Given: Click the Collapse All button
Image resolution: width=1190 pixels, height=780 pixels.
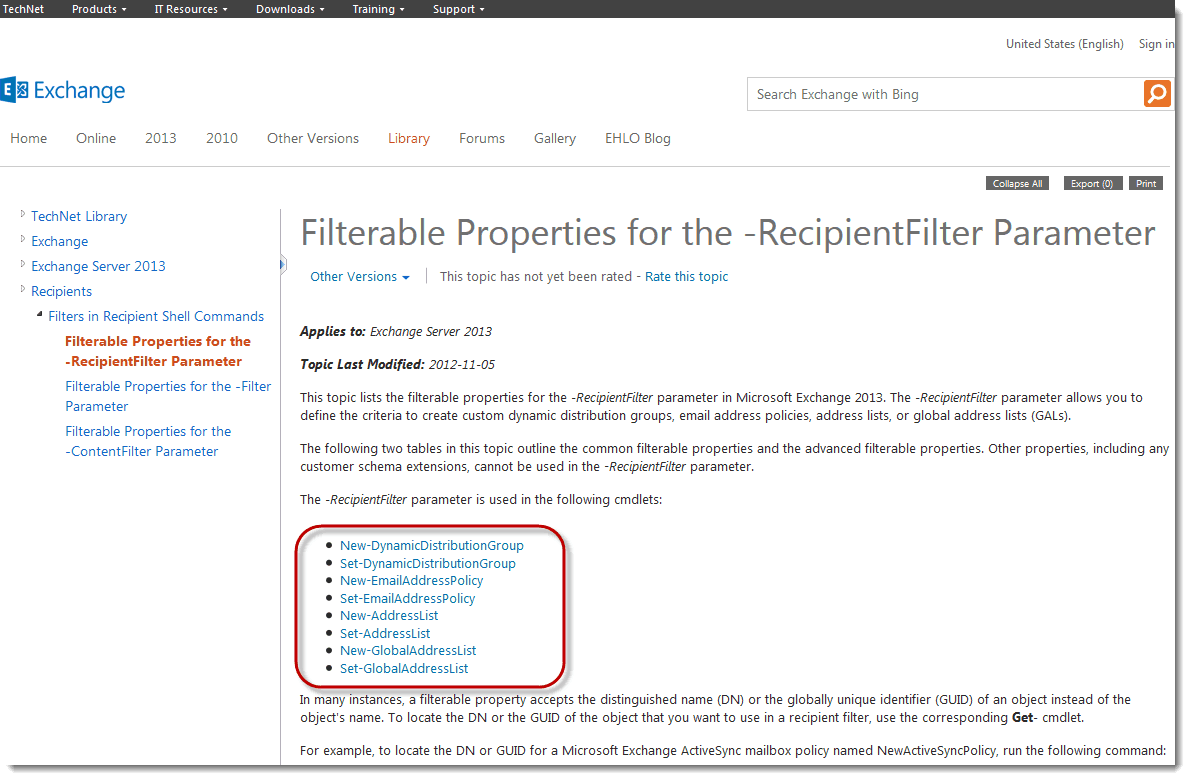Looking at the screenshot, I should [1017, 184].
